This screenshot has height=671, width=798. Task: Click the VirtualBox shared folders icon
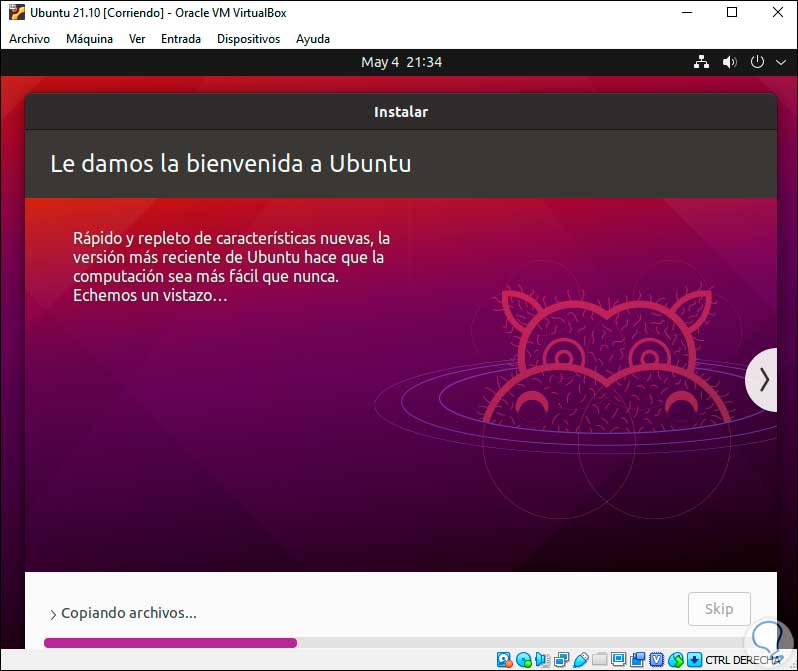click(600, 659)
